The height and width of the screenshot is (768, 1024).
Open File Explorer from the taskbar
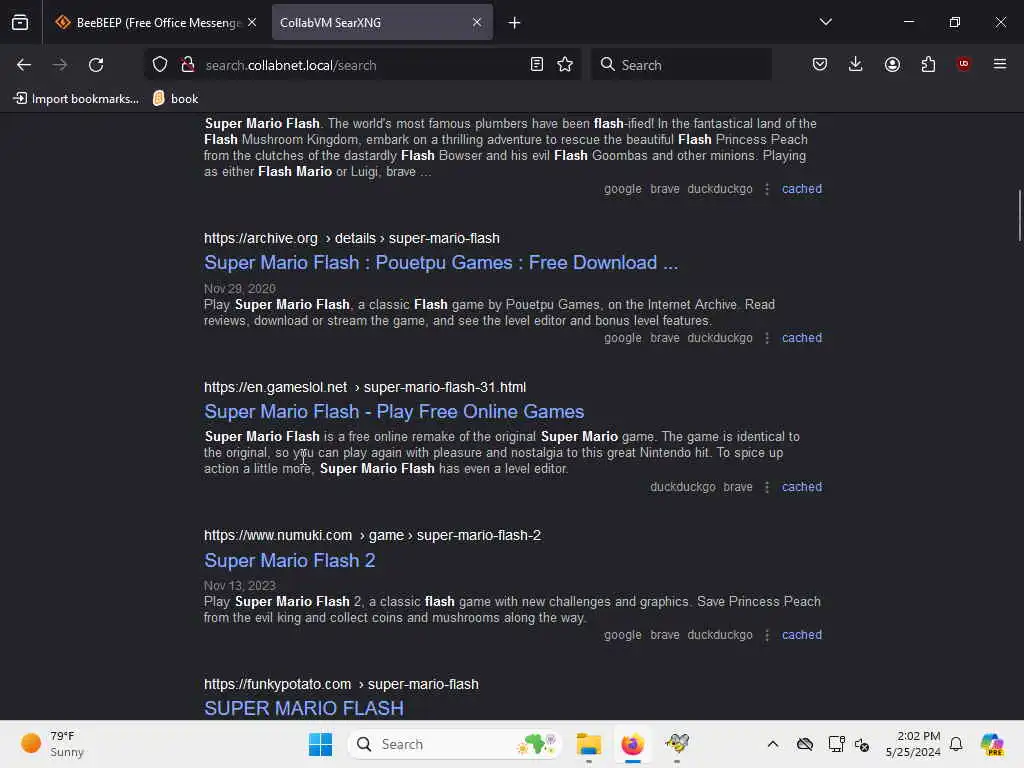point(588,744)
